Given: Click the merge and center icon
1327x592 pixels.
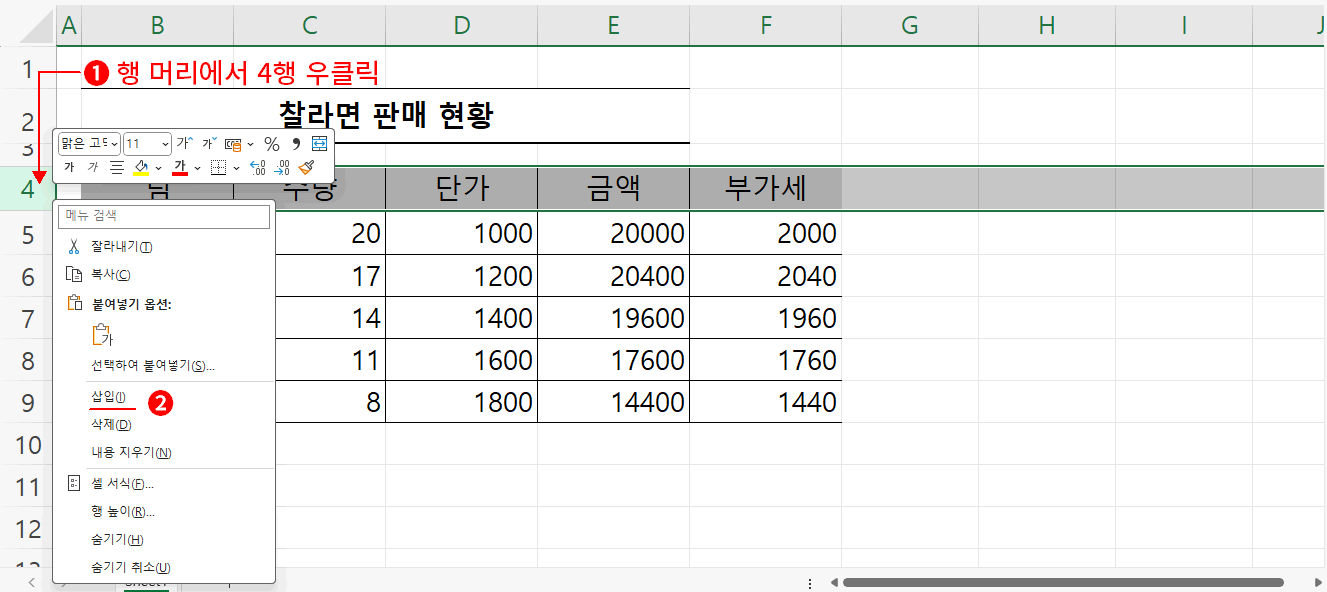Looking at the screenshot, I should tap(319, 144).
